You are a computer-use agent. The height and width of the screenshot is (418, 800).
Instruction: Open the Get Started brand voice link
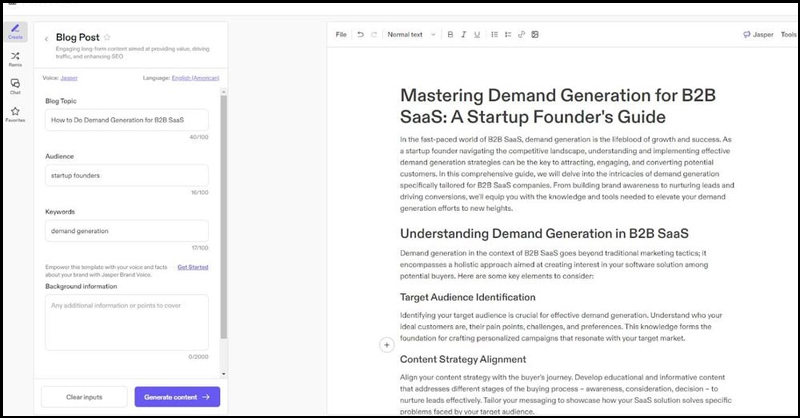pyautogui.click(x=193, y=267)
